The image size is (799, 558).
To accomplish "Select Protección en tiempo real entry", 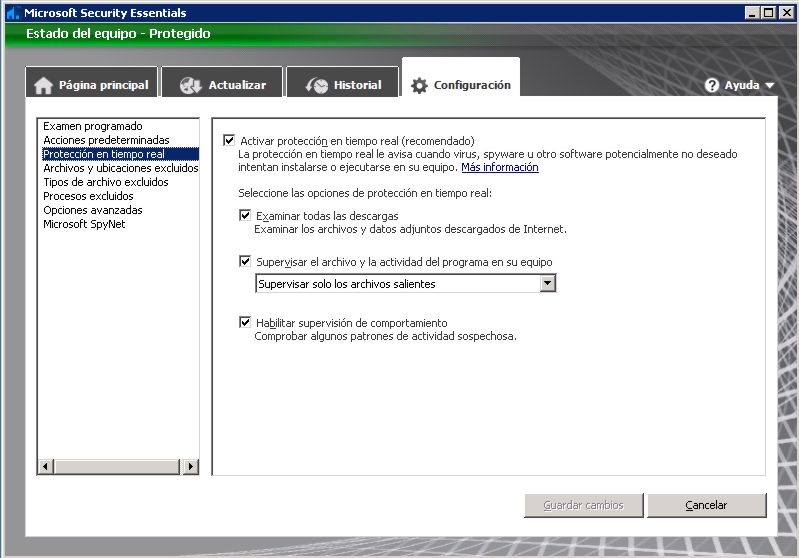I will [120, 154].
